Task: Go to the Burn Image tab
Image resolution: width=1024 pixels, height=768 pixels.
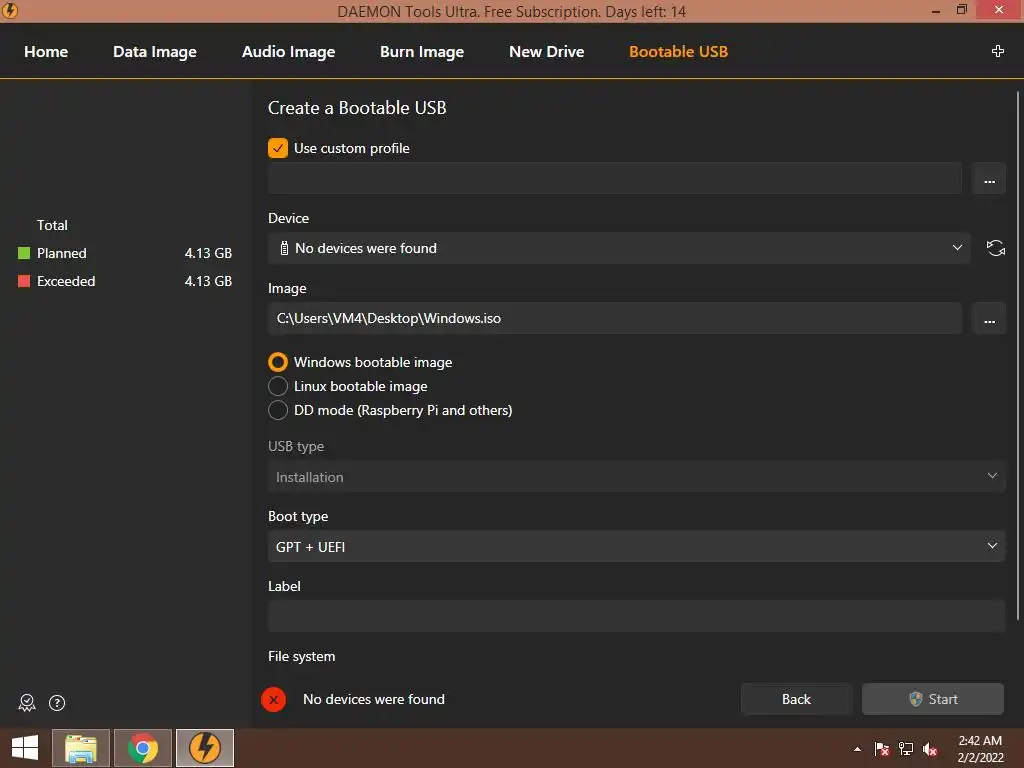Action: [422, 52]
